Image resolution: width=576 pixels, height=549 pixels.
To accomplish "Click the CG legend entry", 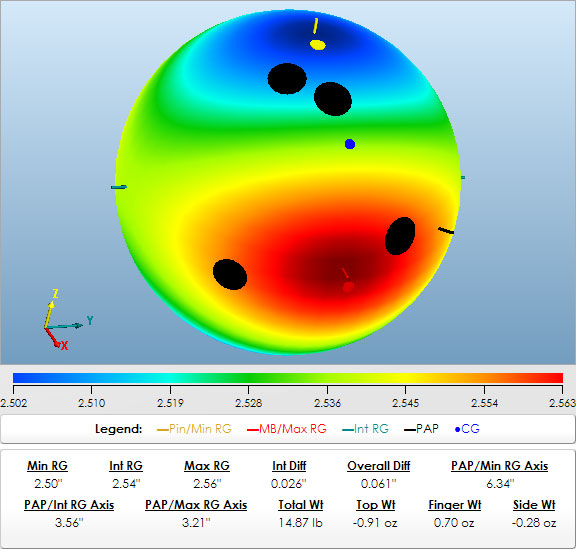I will pyautogui.click(x=467, y=428).
